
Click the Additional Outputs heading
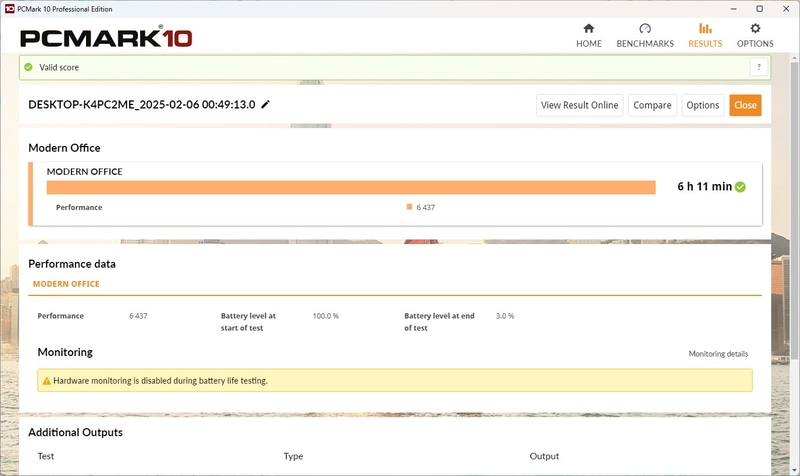(x=76, y=432)
